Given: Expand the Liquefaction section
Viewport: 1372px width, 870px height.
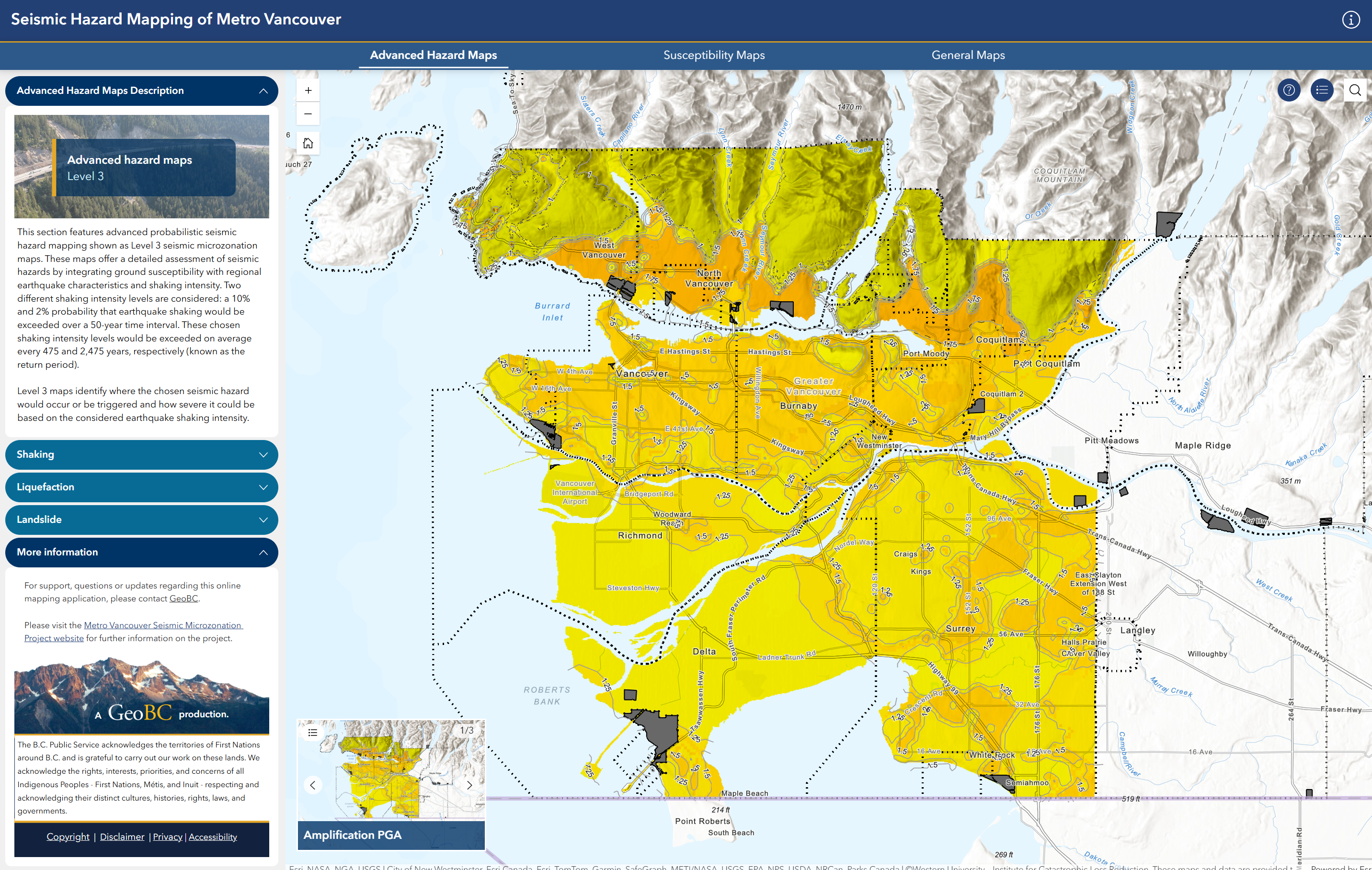Looking at the screenshot, I should tap(142, 487).
